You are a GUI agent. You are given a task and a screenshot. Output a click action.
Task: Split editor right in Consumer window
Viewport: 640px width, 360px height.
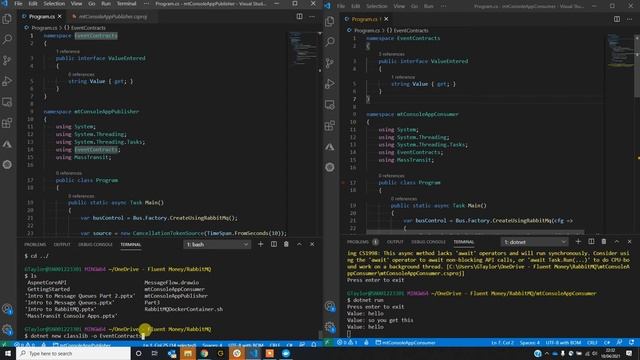coord(617,19)
